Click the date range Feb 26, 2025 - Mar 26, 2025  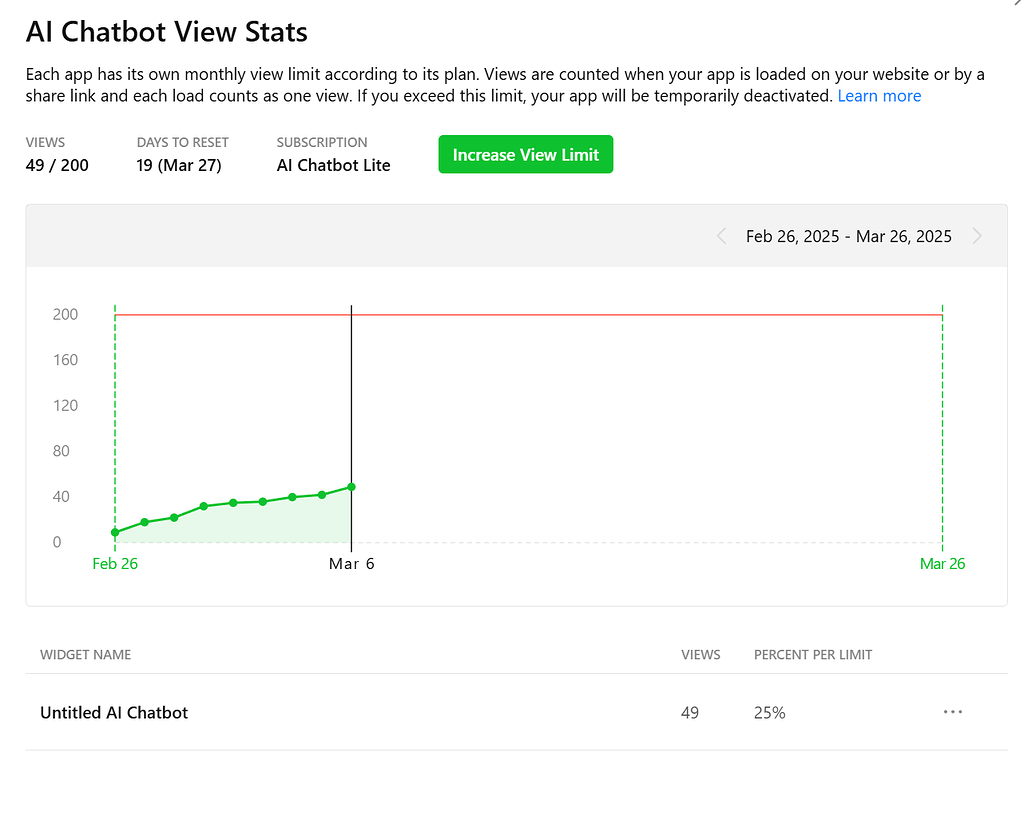[849, 237]
